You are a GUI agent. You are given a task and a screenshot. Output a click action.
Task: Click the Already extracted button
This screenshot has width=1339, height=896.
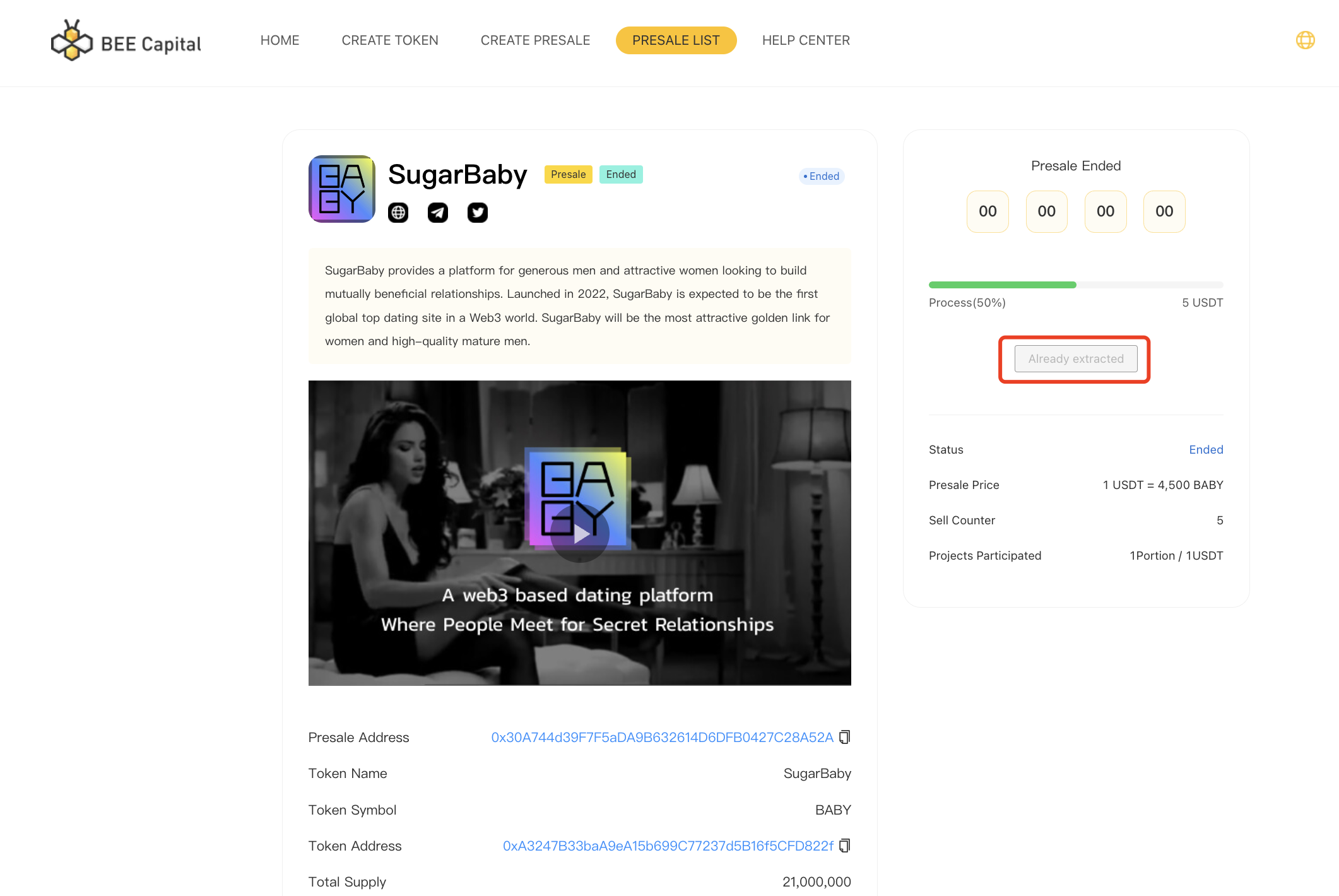tap(1076, 359)
